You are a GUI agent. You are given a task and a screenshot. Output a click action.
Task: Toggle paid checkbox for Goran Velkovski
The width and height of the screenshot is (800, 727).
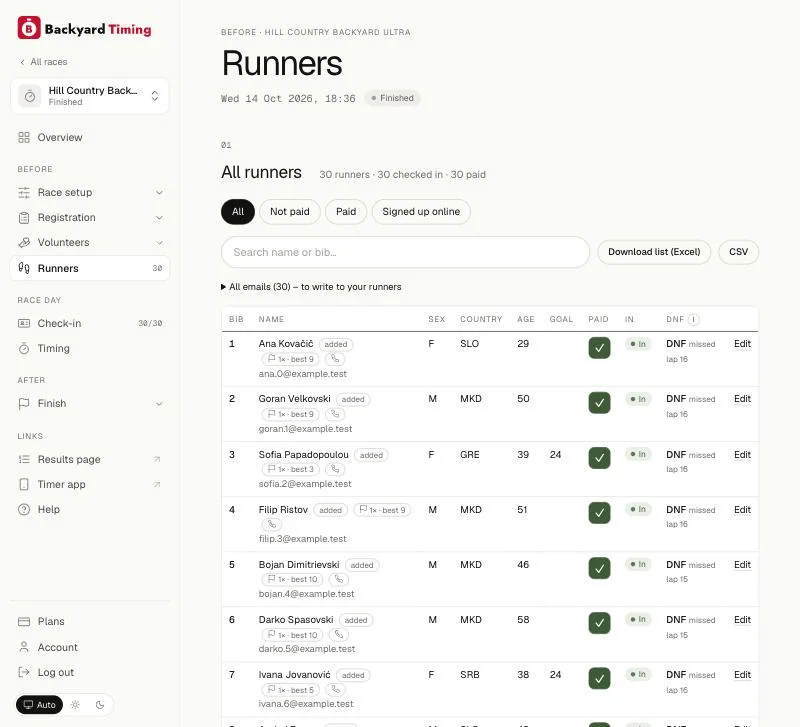[599, 403]
